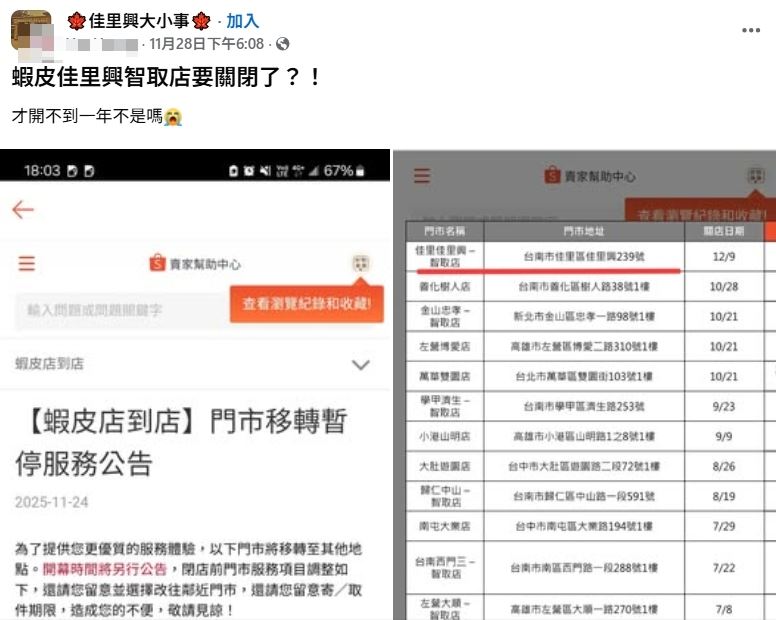Click the public globe privacy icon
776x620 pixels.
[283, 44]
